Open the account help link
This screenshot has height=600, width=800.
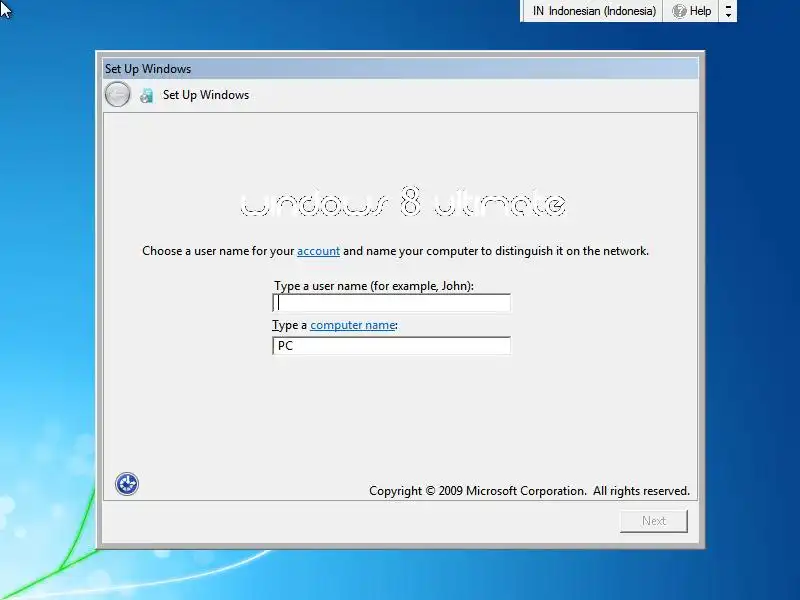[x=318, y=251]
